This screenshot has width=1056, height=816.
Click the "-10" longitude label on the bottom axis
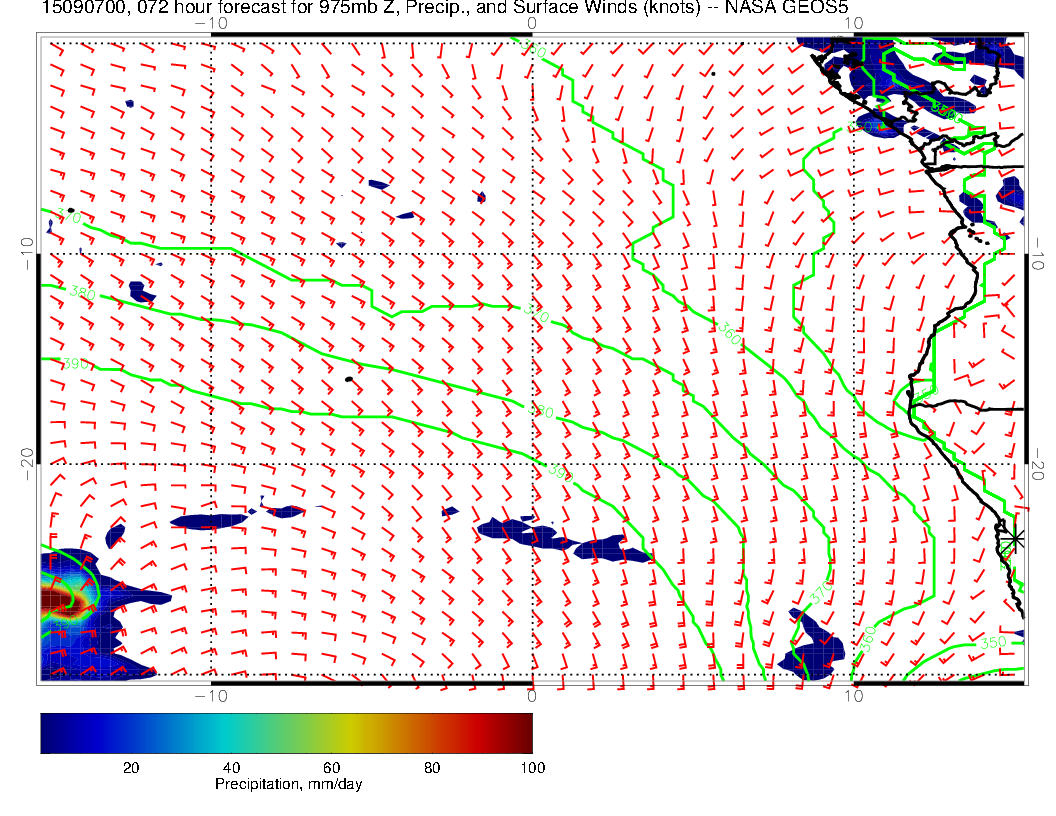click(211, 695)
